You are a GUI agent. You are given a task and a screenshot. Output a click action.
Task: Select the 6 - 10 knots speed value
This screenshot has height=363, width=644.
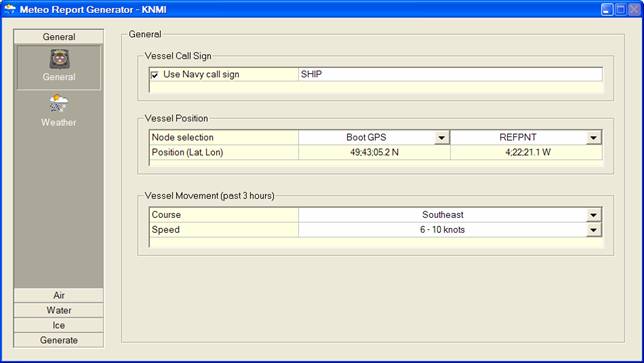[443, 230]
